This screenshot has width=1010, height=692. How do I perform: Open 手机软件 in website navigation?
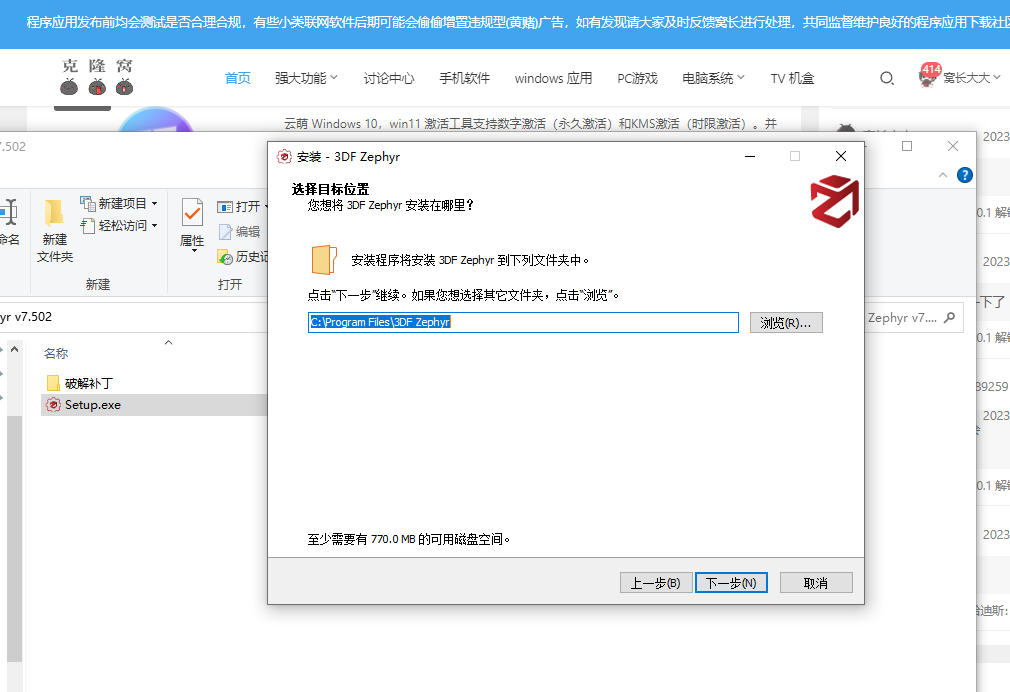pos(464,78)
